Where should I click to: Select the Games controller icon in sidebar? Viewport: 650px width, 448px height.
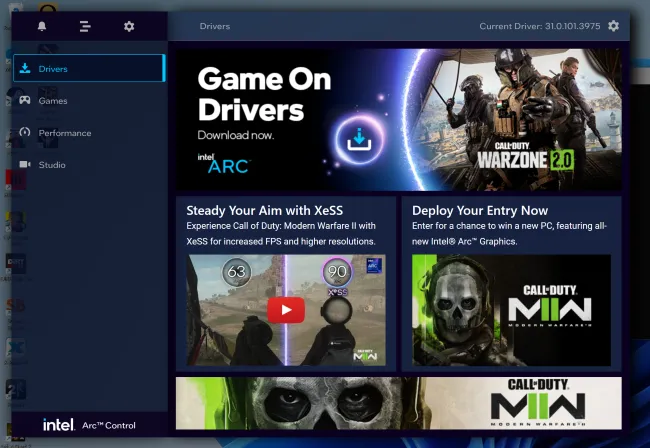click(x=24, y=101)
